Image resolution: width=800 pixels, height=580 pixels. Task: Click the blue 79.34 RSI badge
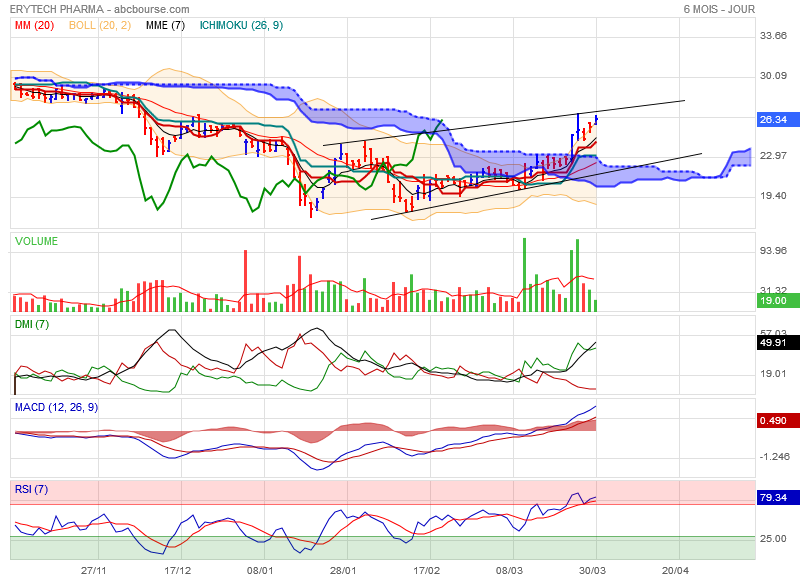[778, 497]
